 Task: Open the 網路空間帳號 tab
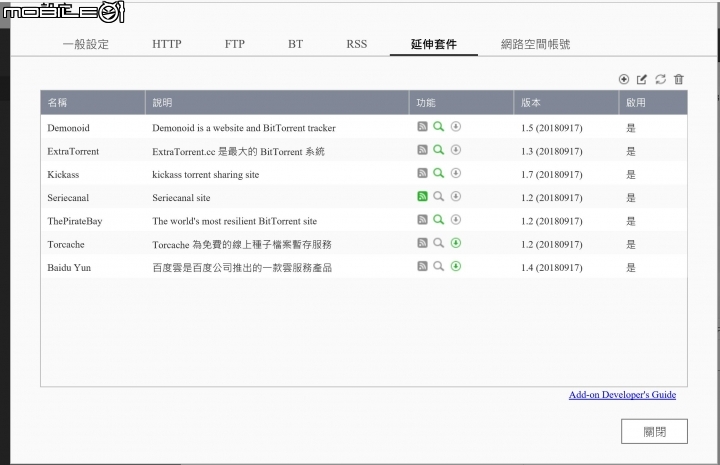[x=535, y=45]
